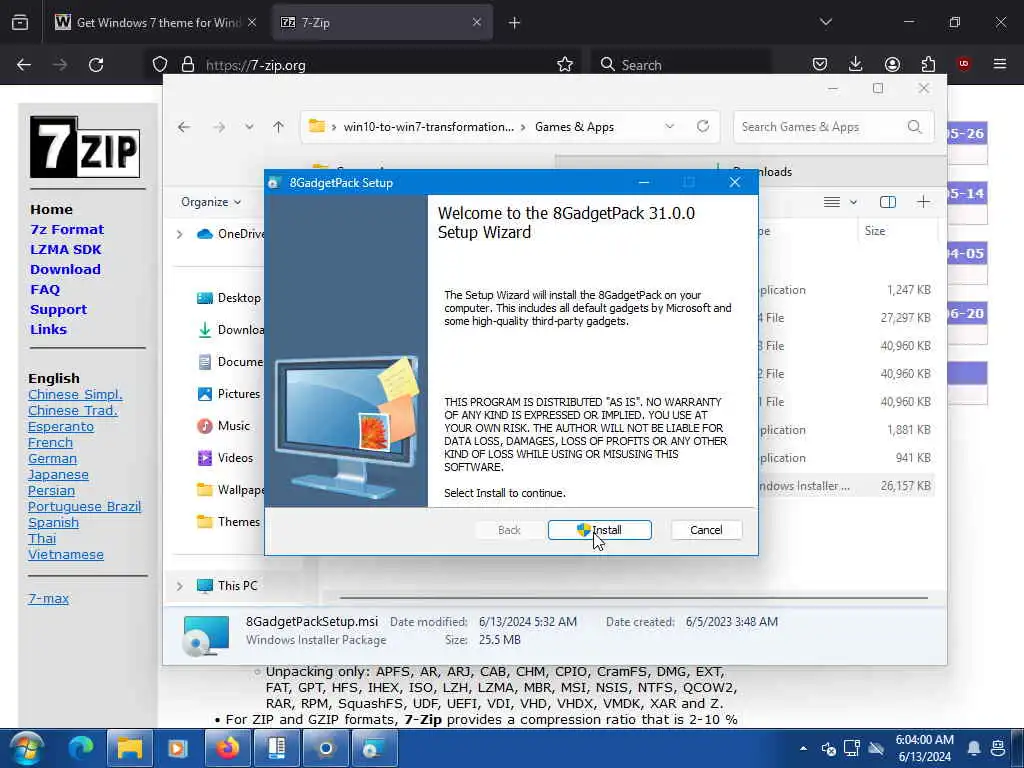The height and width of the screenshot is (768, 1024).
Task: Open Music in Explorer sidebar
Action: 223,426
